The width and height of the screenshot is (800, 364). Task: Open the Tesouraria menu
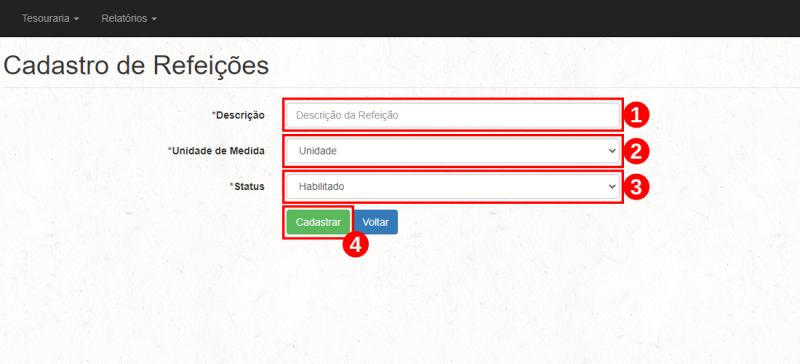(50, 18)
